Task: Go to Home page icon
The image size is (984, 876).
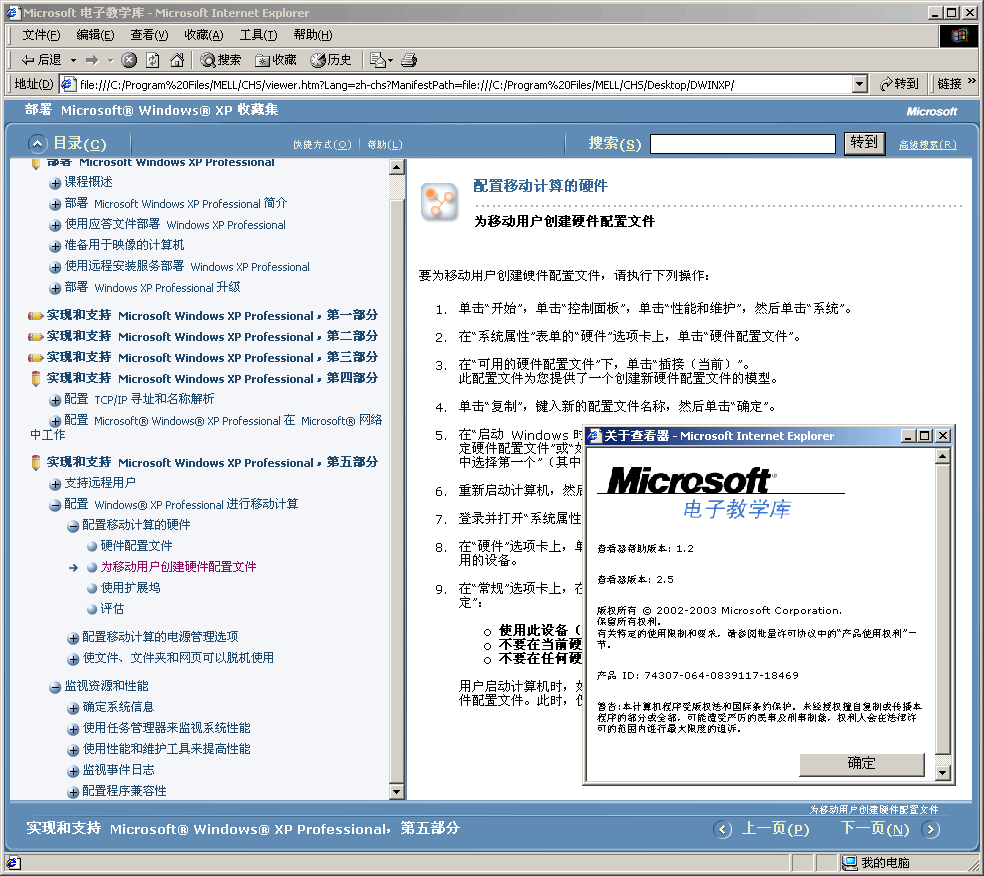Action: point(178,60)
